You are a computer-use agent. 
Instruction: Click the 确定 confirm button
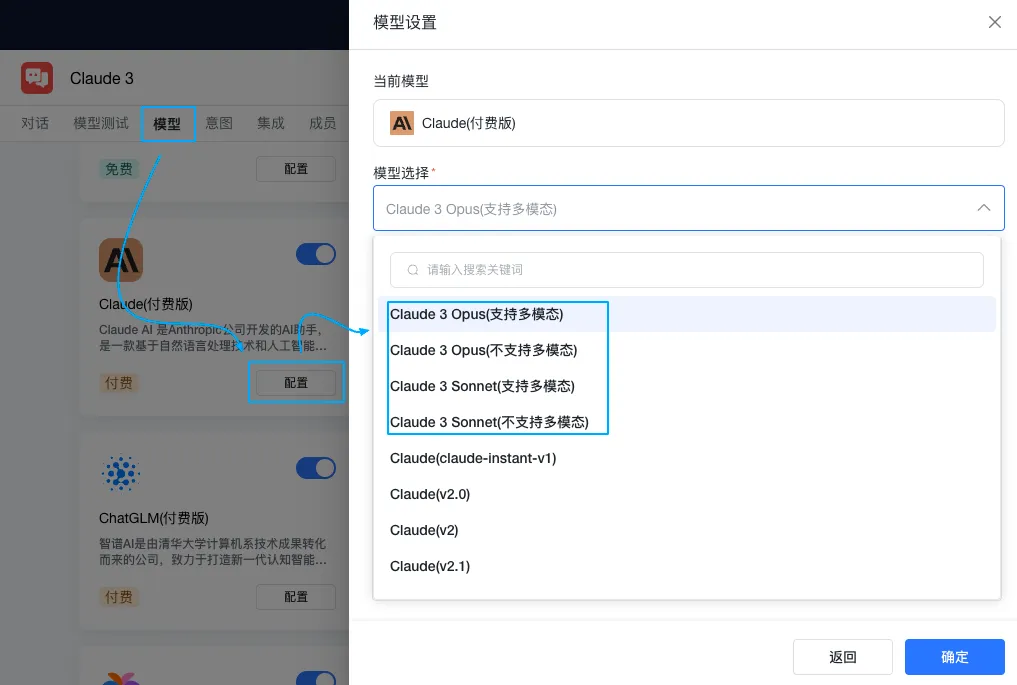tap(955, 657)
